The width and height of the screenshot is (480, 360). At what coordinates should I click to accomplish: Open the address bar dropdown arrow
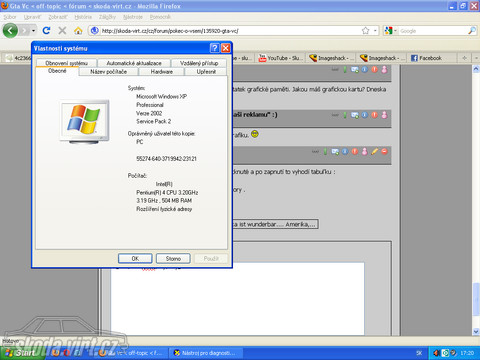[375, 31]
